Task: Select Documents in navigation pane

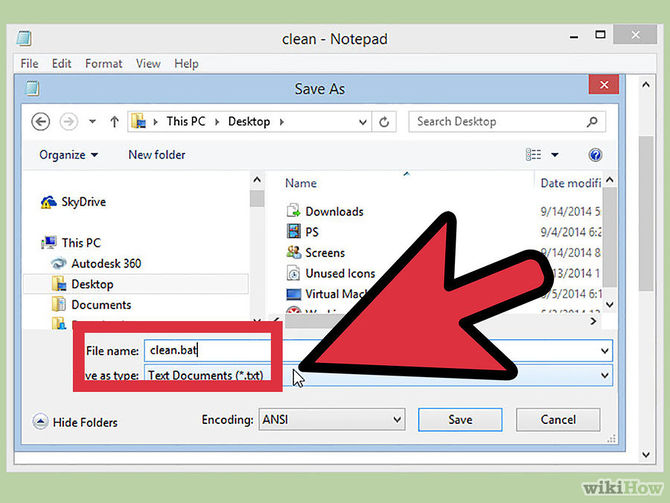Action: click(x=101, y=305)
